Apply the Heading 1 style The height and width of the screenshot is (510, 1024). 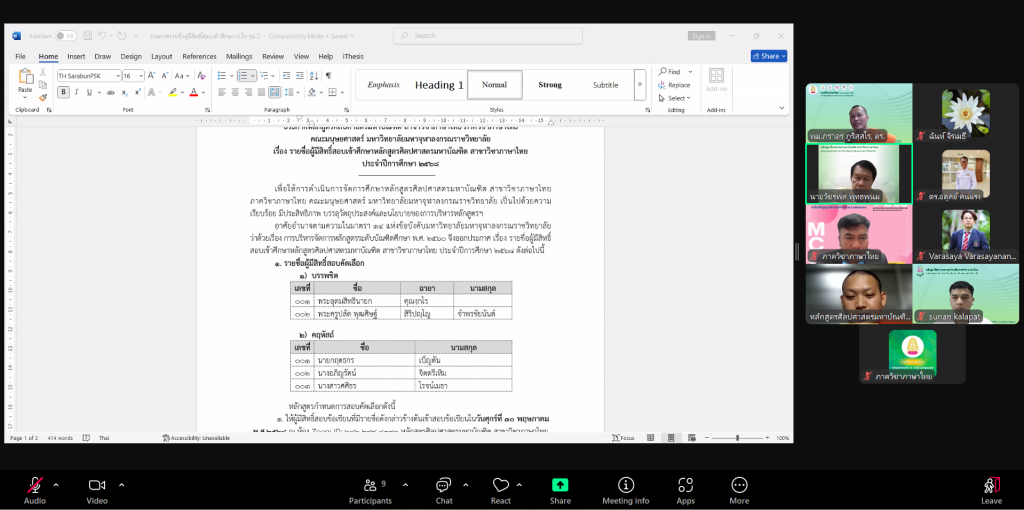(x=439, y=85)
